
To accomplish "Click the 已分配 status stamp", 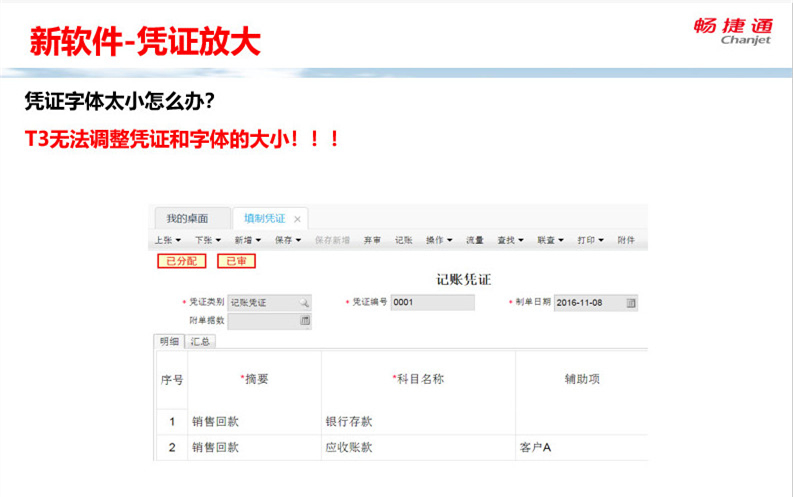I will [x=182, y=261].
